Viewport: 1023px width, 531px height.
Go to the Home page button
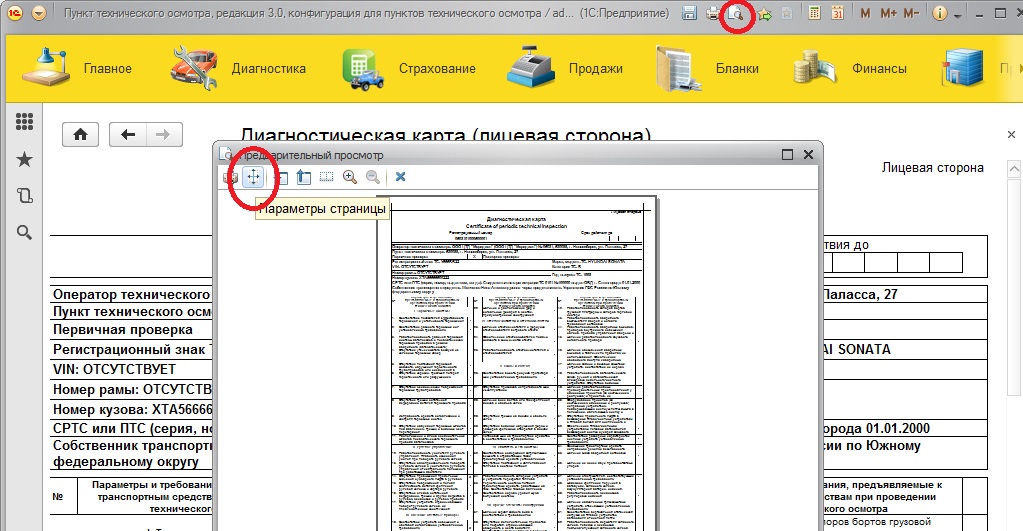[x=80, y=134]
